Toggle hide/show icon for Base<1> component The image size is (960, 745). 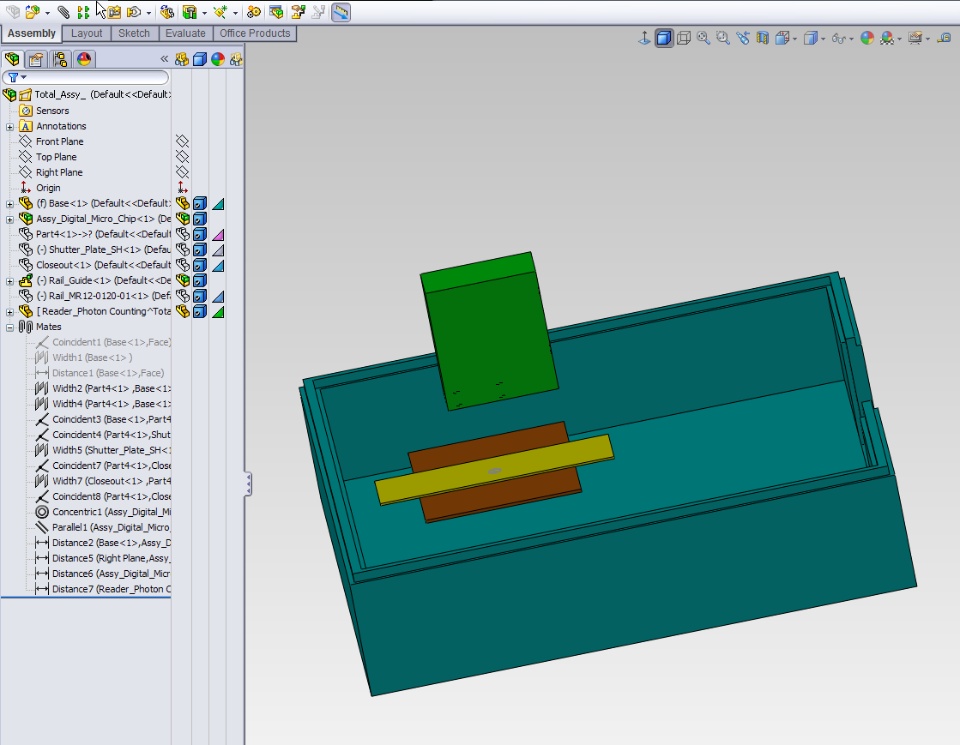pyautogui.click(x=182, y=204)
